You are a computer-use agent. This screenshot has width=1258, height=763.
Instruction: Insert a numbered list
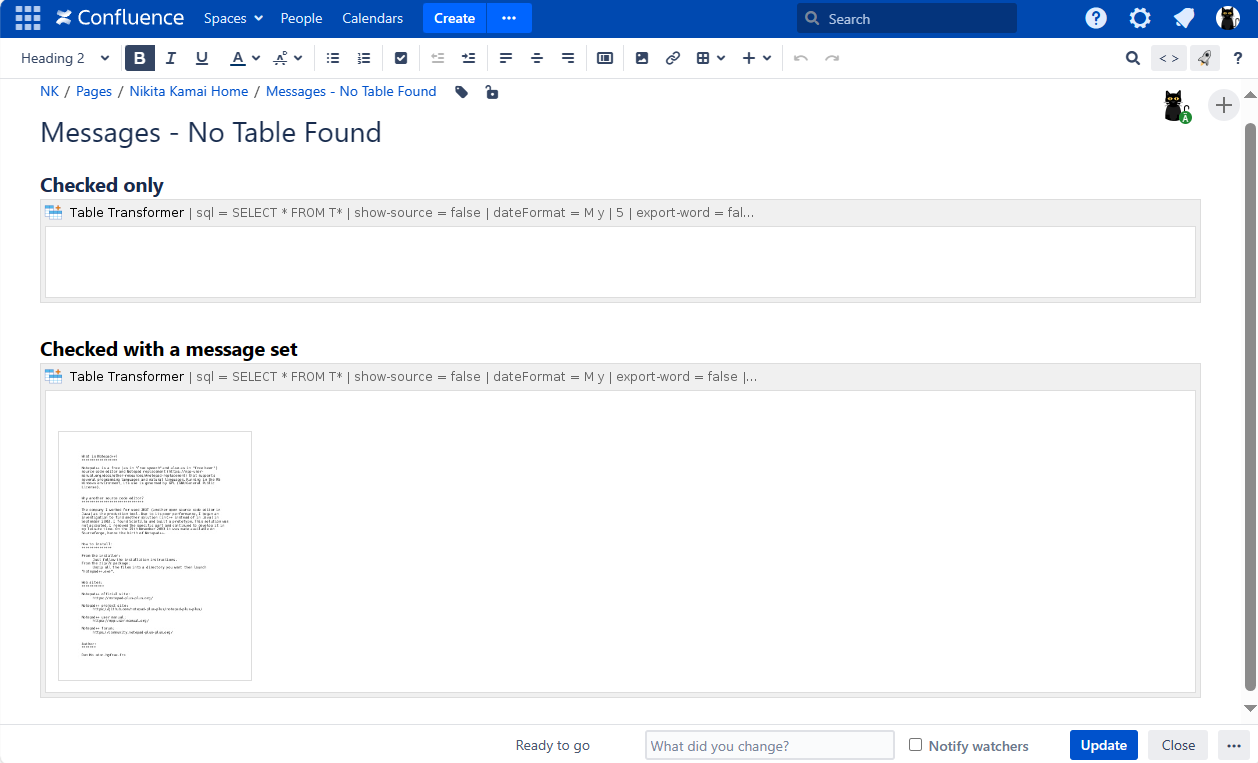point(364,58)
